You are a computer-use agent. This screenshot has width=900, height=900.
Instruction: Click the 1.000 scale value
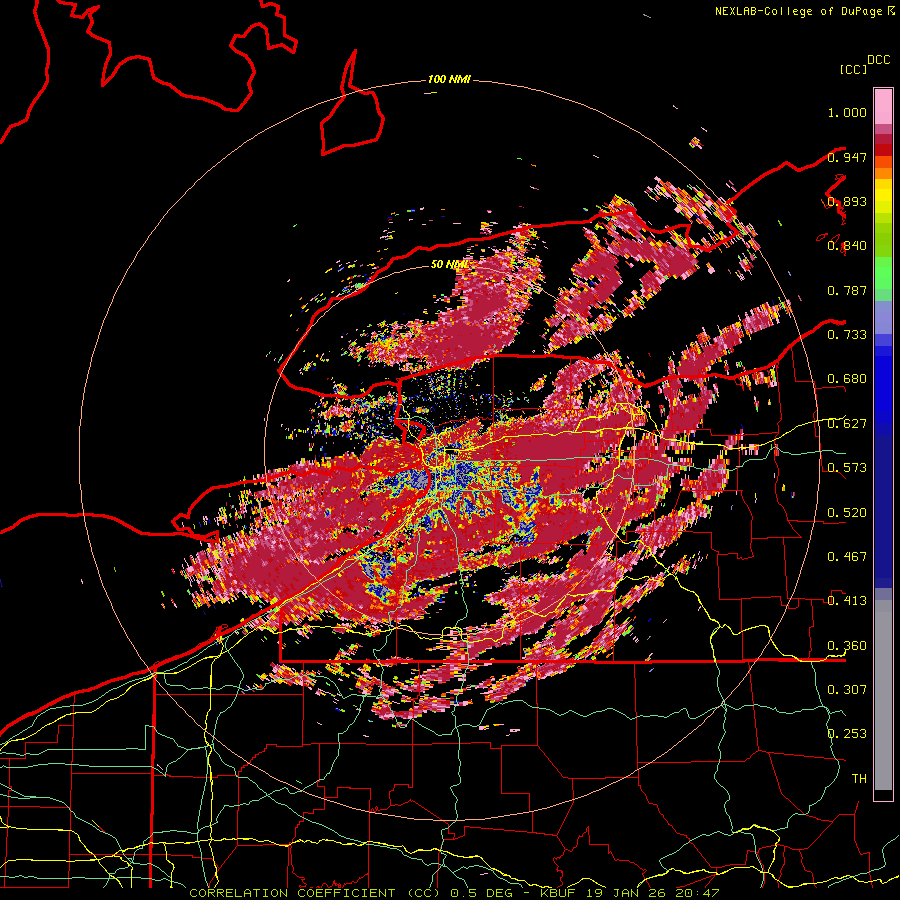(847, 112)
